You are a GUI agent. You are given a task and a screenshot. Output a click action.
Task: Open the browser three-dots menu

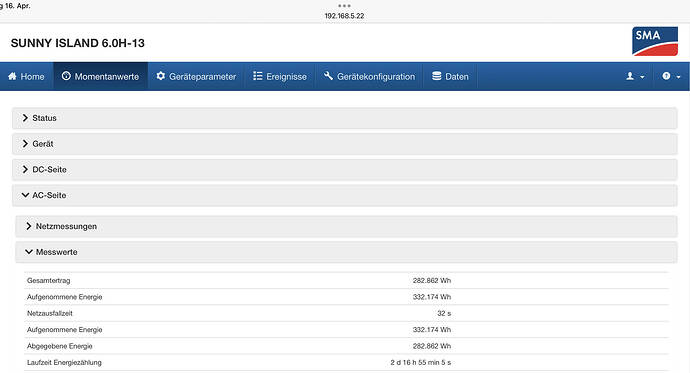(344, 6)
